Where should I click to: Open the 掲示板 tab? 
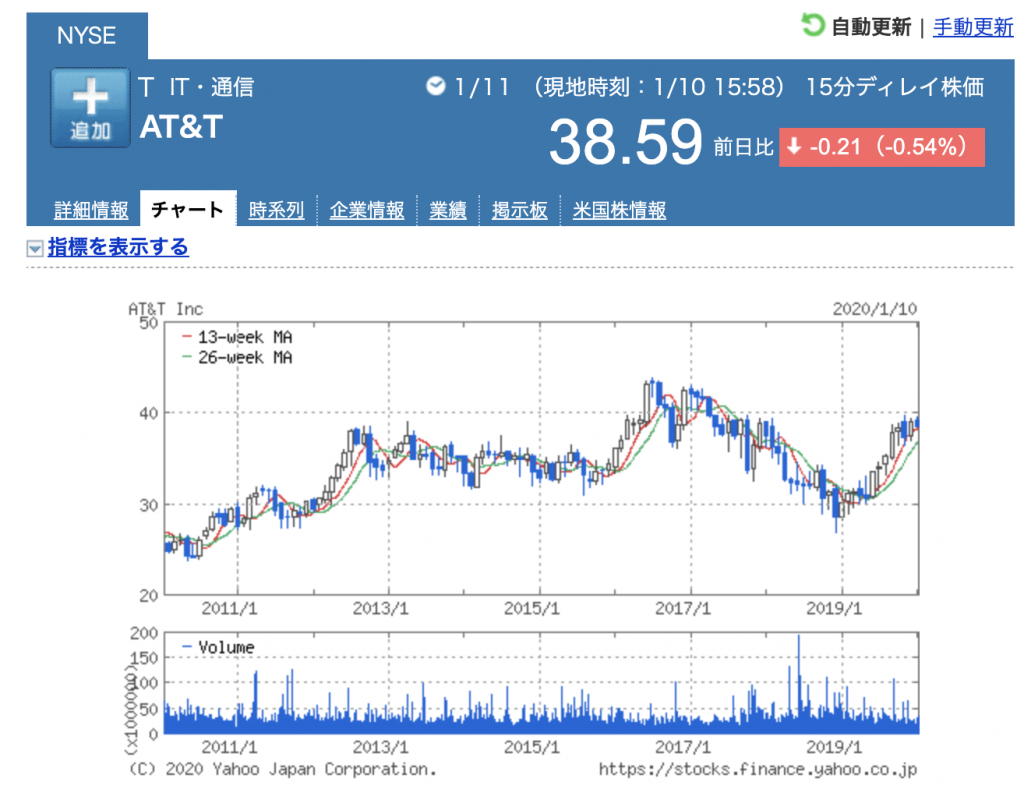(520, 210)
